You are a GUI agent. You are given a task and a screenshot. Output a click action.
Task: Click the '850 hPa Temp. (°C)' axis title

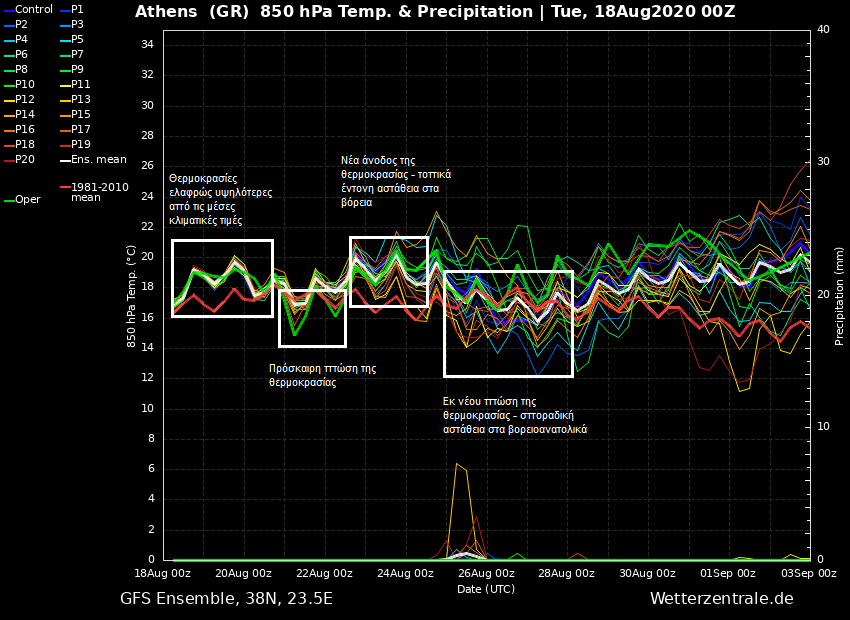point(131,296)
